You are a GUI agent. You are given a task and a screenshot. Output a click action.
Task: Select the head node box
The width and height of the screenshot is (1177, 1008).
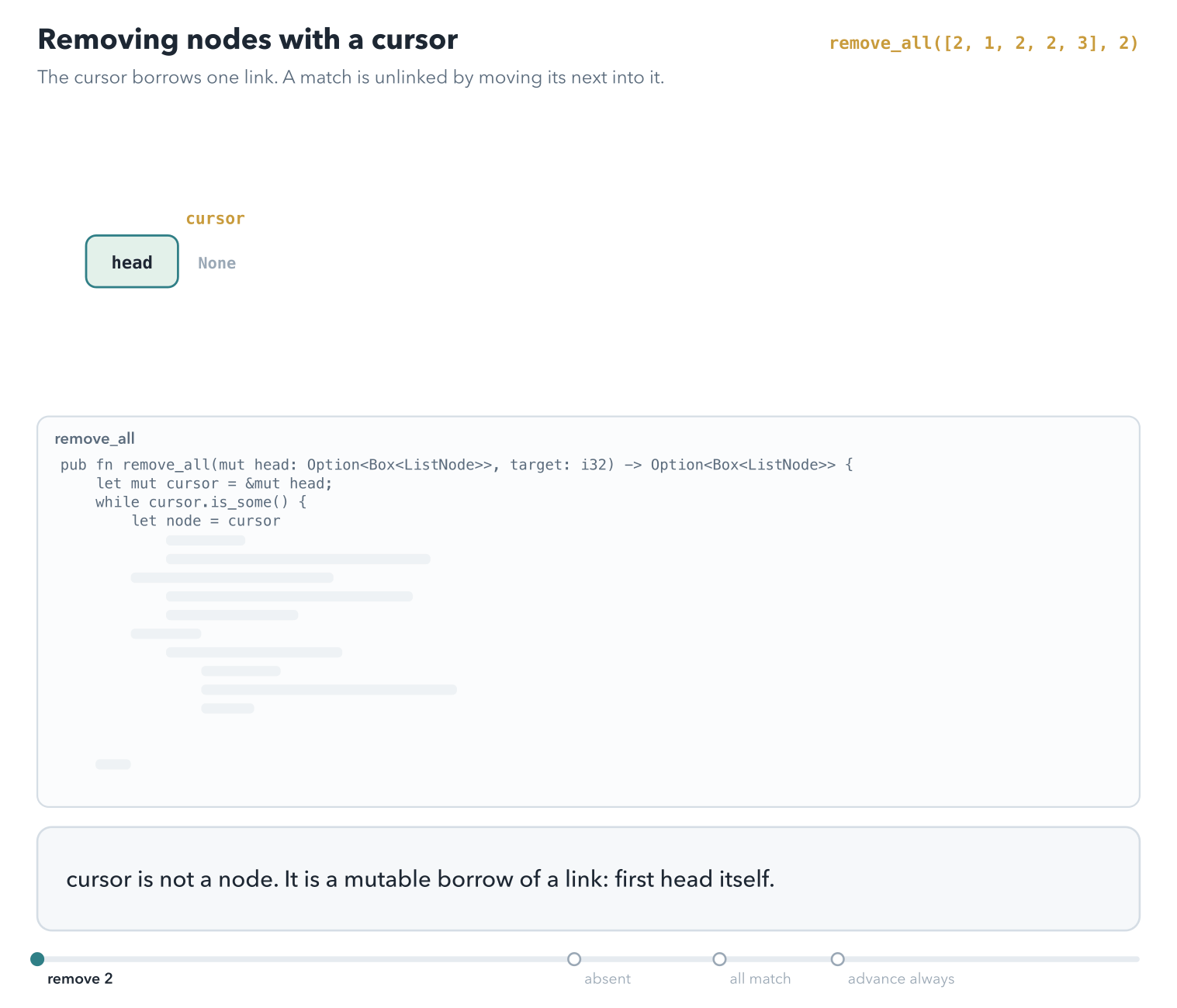[x=132, y=262]
